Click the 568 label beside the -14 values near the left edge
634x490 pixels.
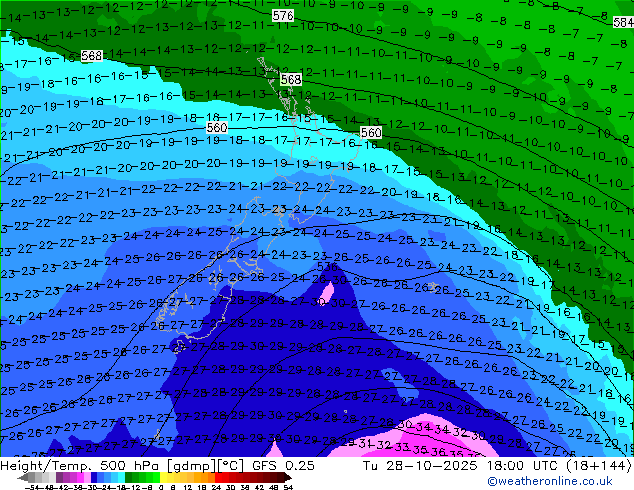pos(91,56)
